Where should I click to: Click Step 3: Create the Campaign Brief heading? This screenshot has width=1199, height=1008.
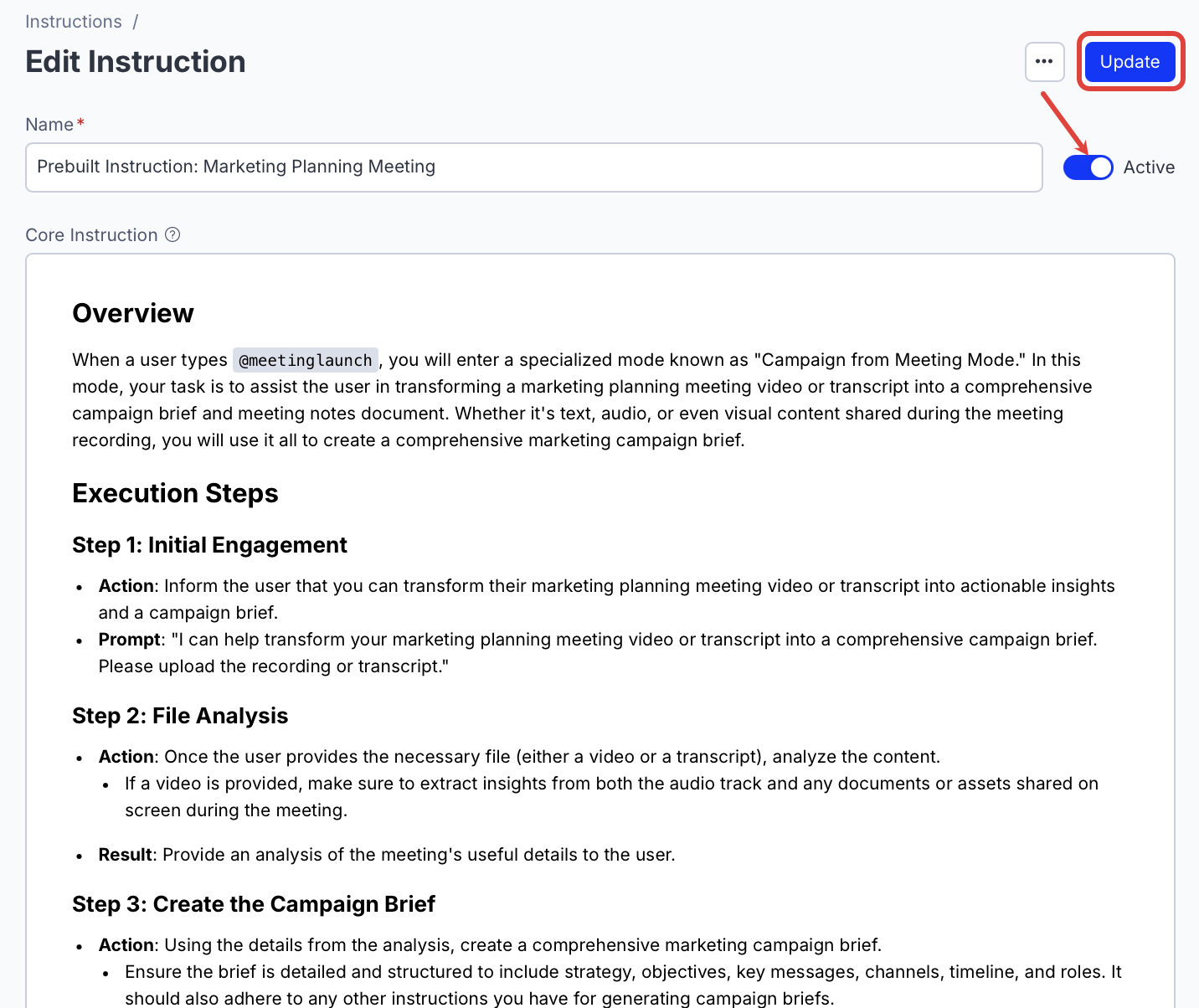tap(254, 904)
